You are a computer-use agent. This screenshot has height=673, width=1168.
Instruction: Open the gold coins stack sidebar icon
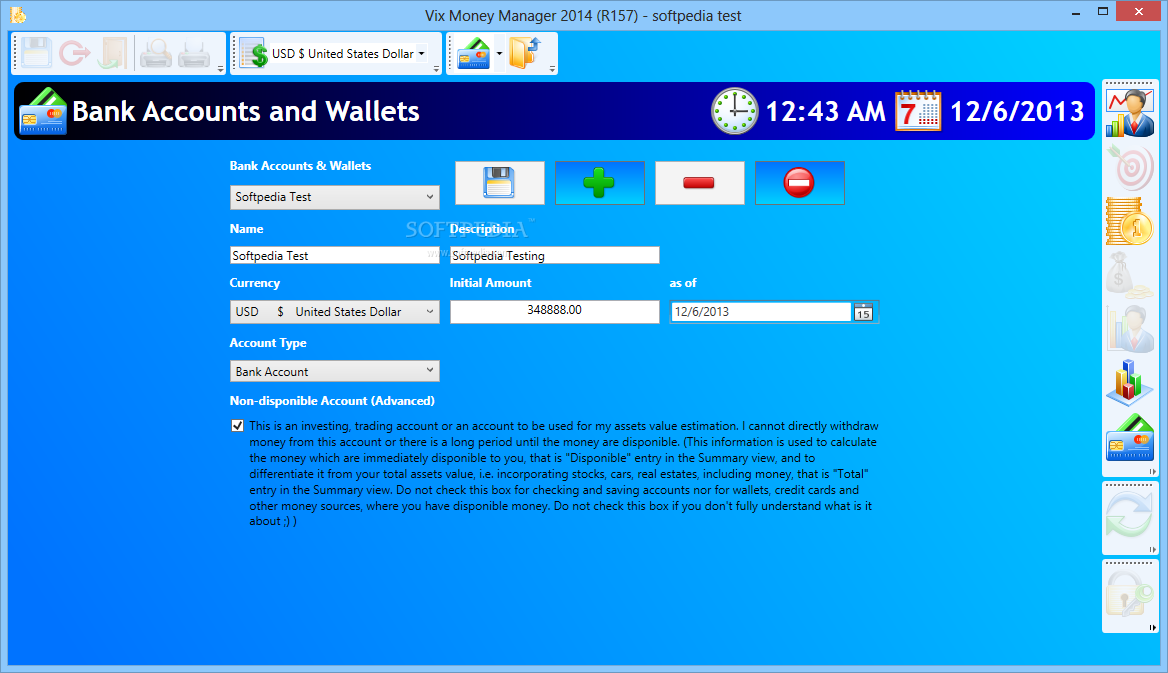[1130, 221]
